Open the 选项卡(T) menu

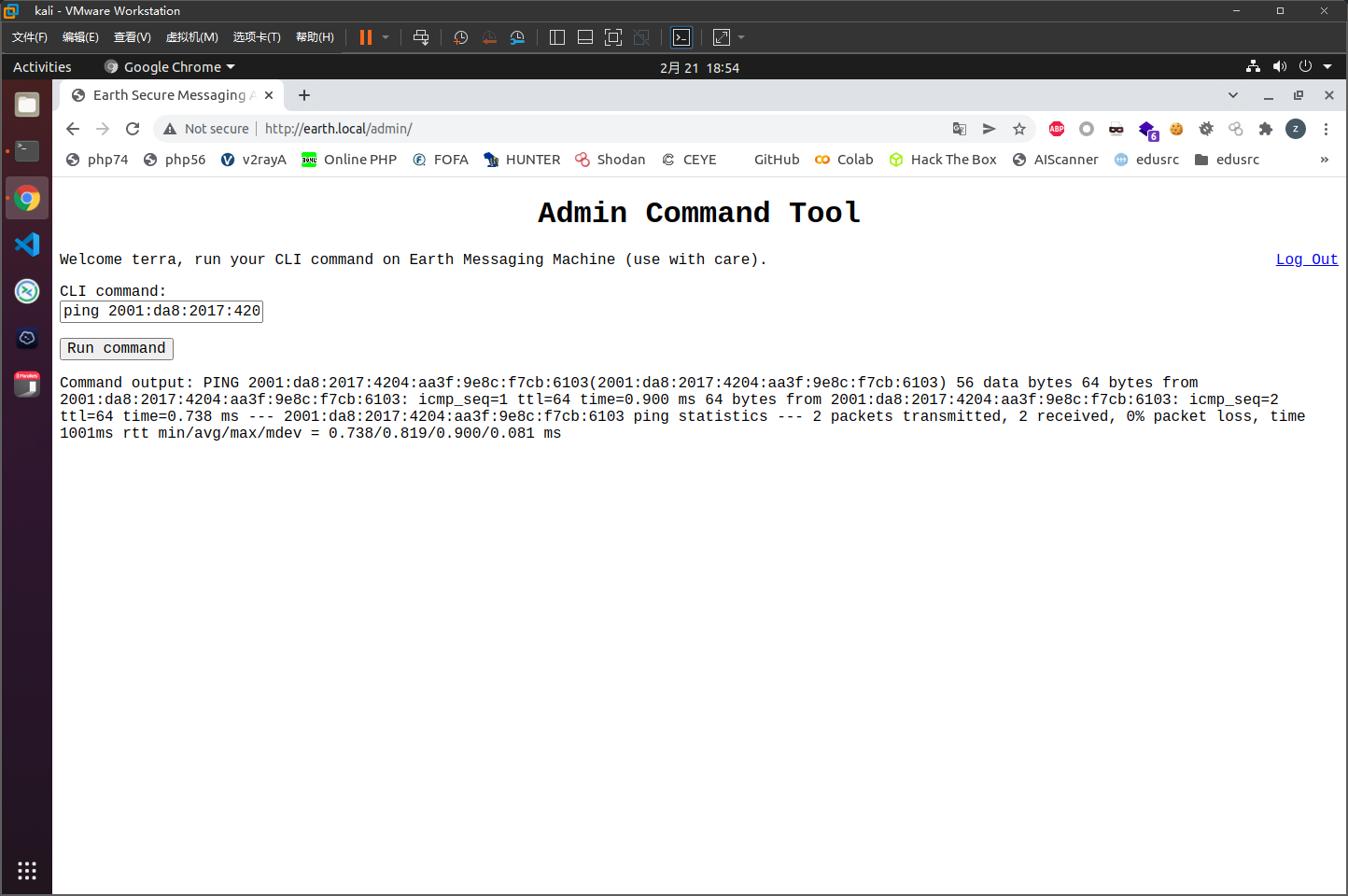click(x=257, y=37)
